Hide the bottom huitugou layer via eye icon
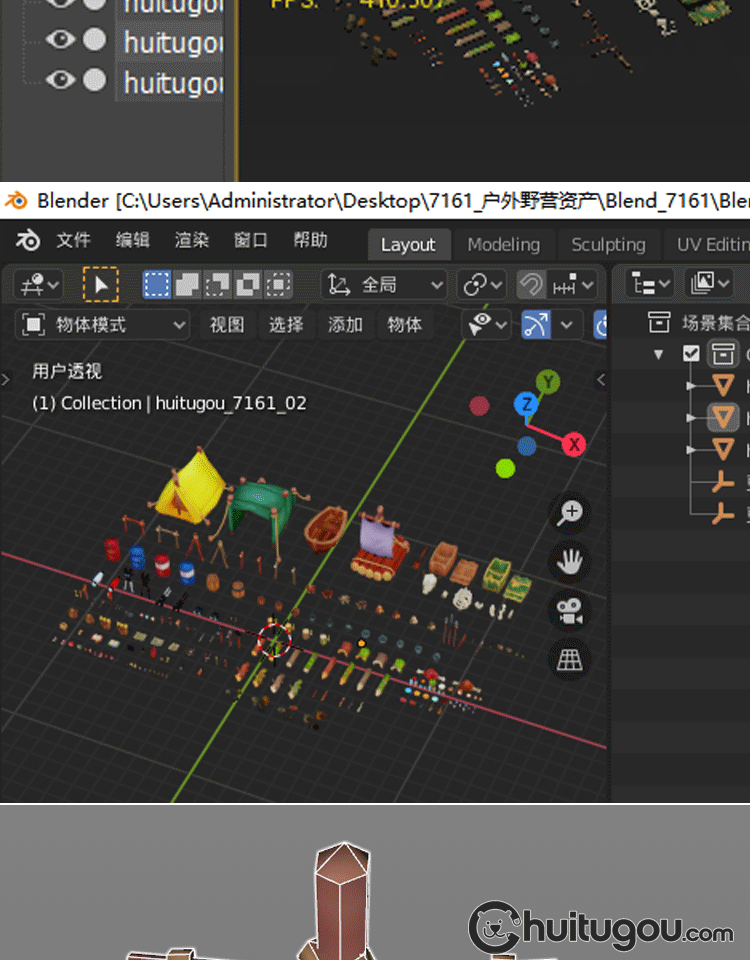 [61, 80]
